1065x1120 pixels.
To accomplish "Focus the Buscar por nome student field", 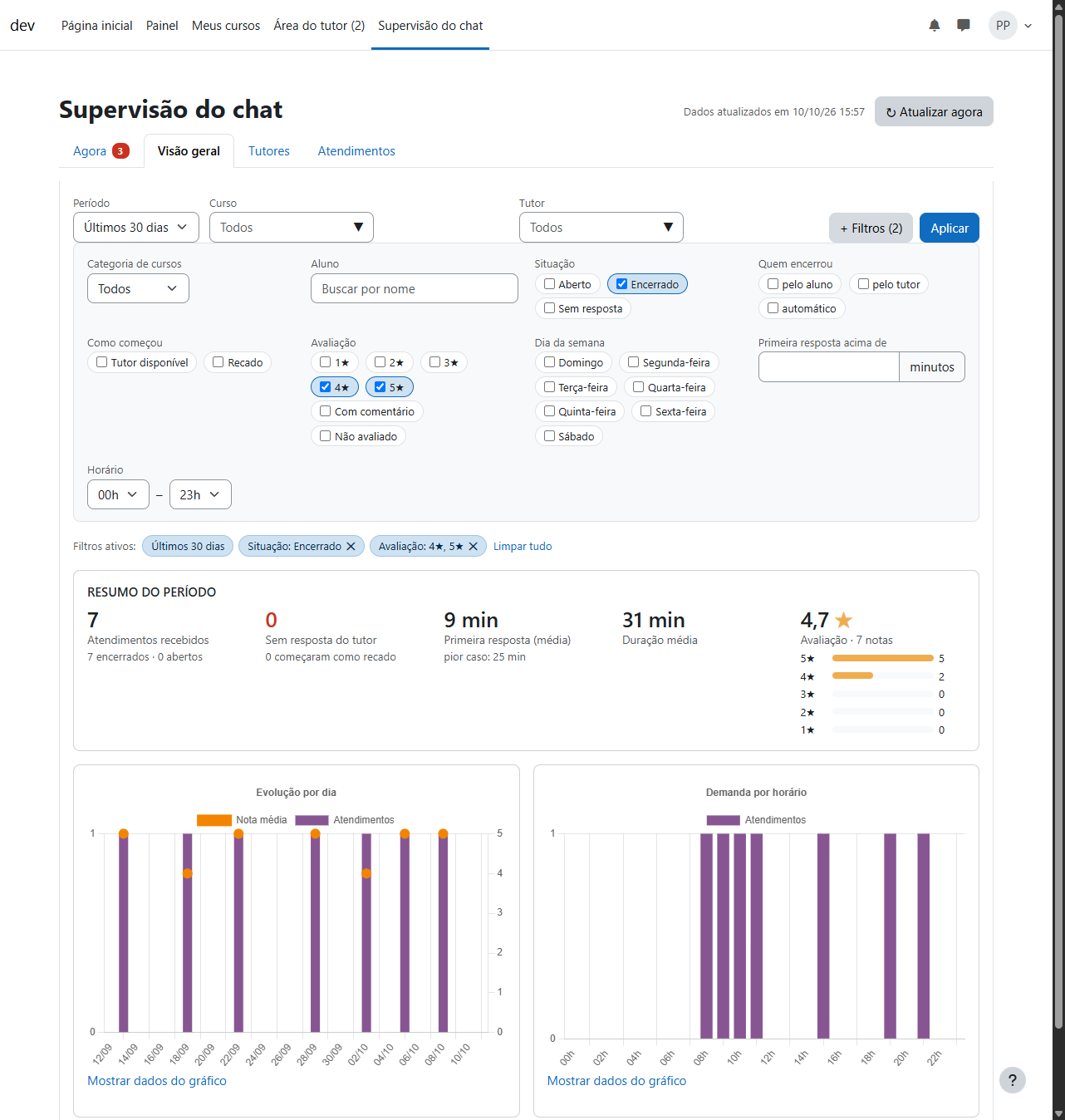I will [x=415, y=288].
